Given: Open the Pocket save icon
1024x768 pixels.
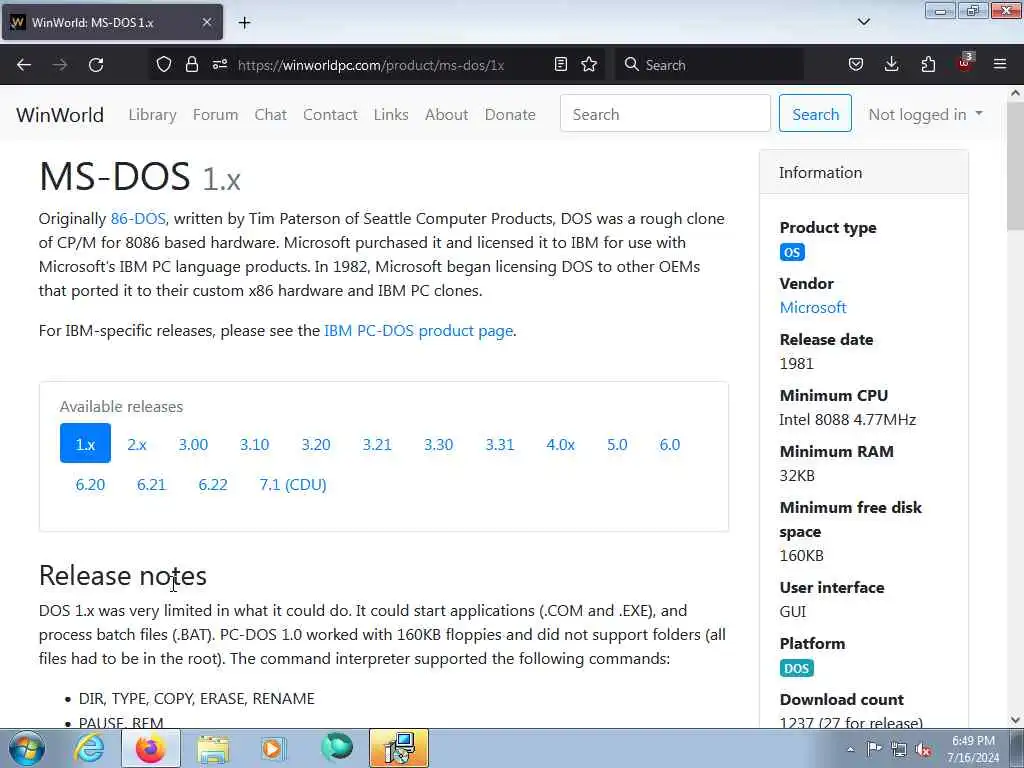Looking at the screenshot, I should tap(856, 64).
